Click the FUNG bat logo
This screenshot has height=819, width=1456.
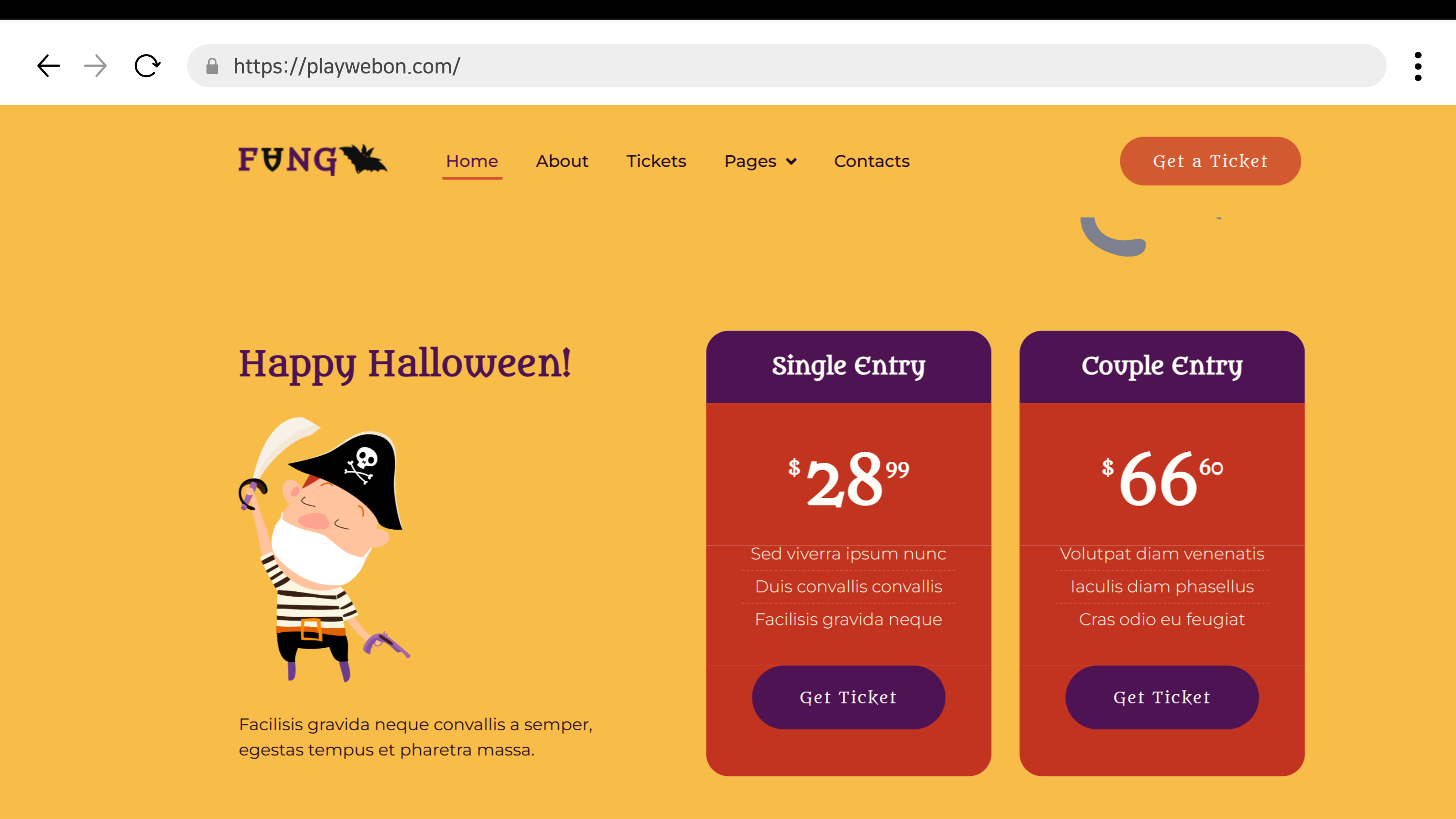coord(312,160)
